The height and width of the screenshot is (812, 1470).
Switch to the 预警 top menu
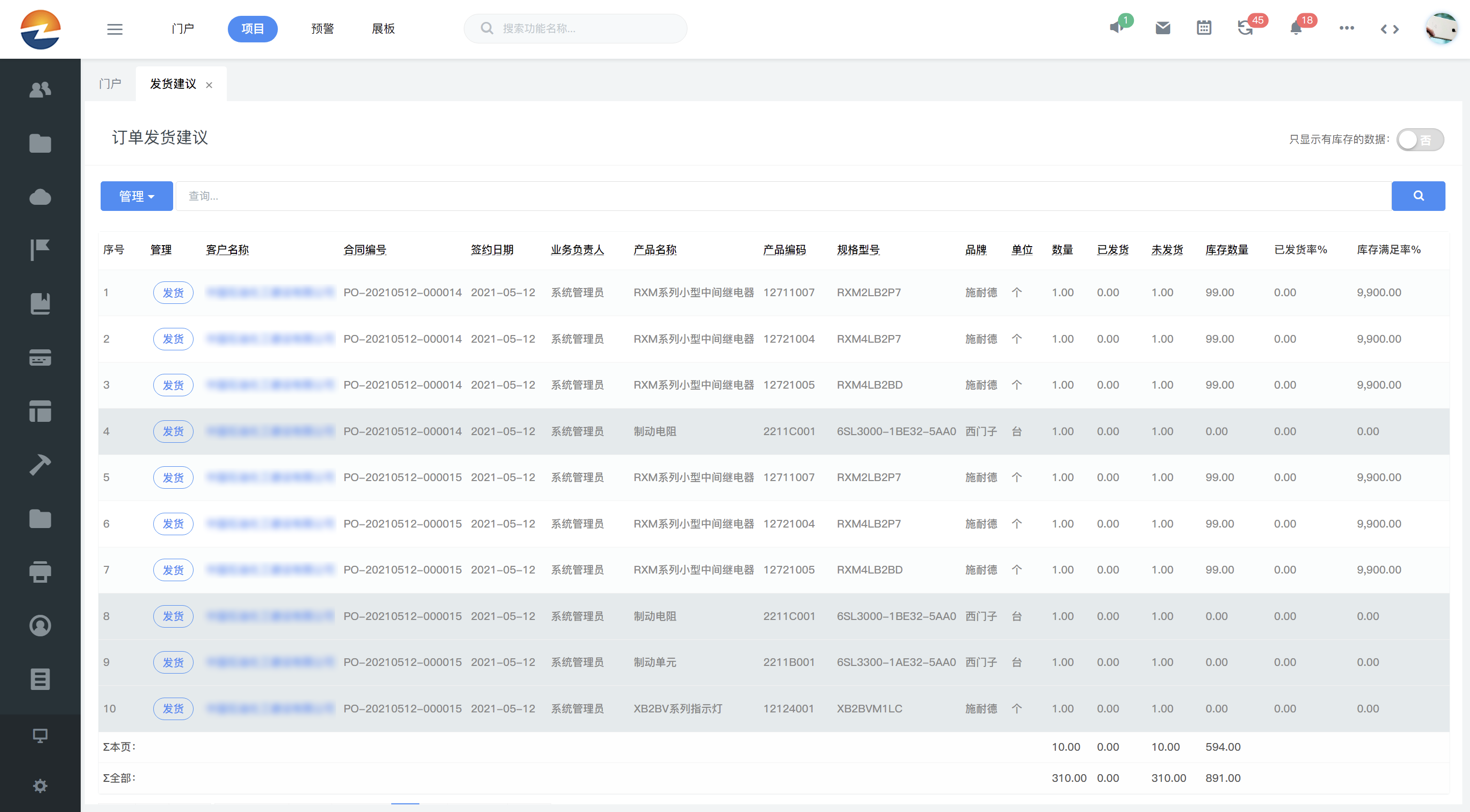pos(322,29)
